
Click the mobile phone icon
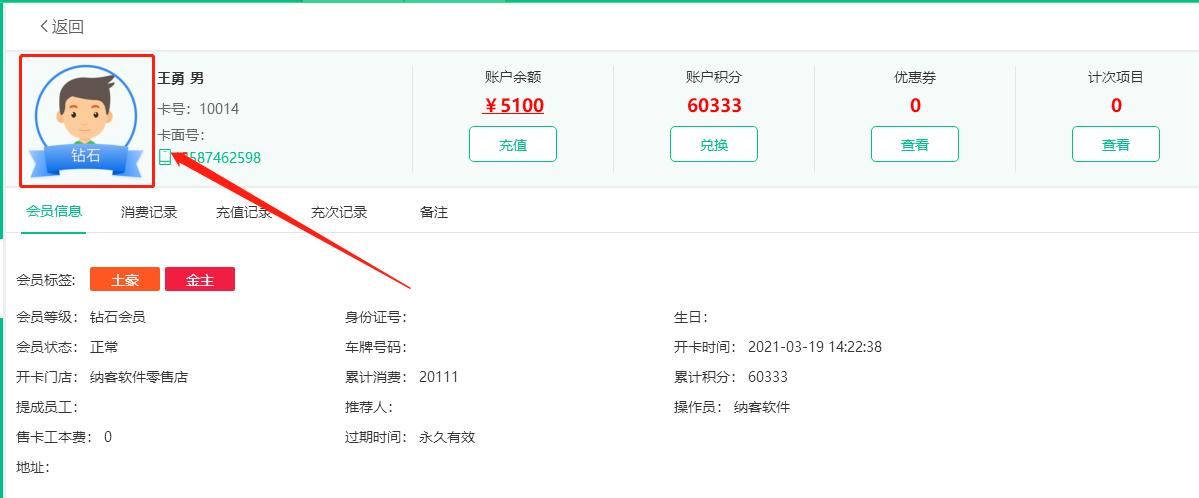[165, 157]
